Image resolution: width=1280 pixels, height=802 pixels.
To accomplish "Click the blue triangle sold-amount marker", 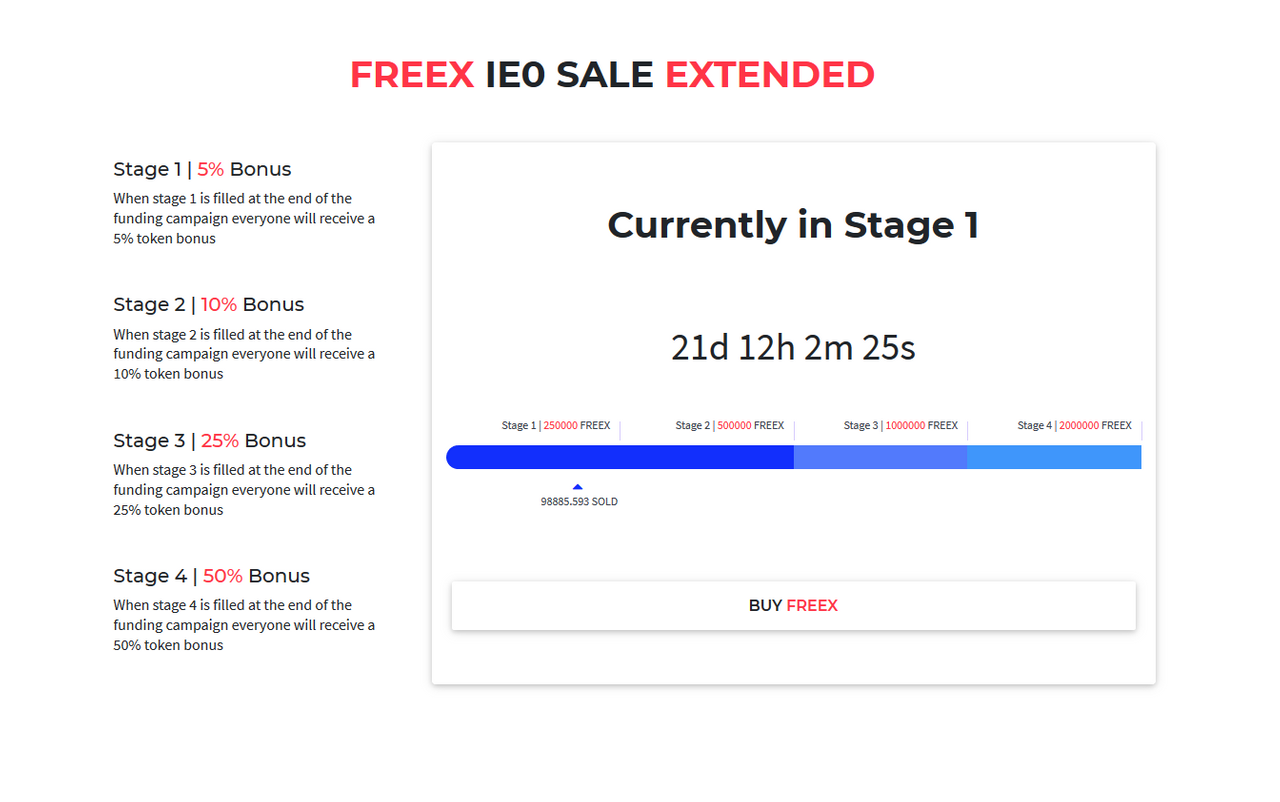I will (578, 487).
